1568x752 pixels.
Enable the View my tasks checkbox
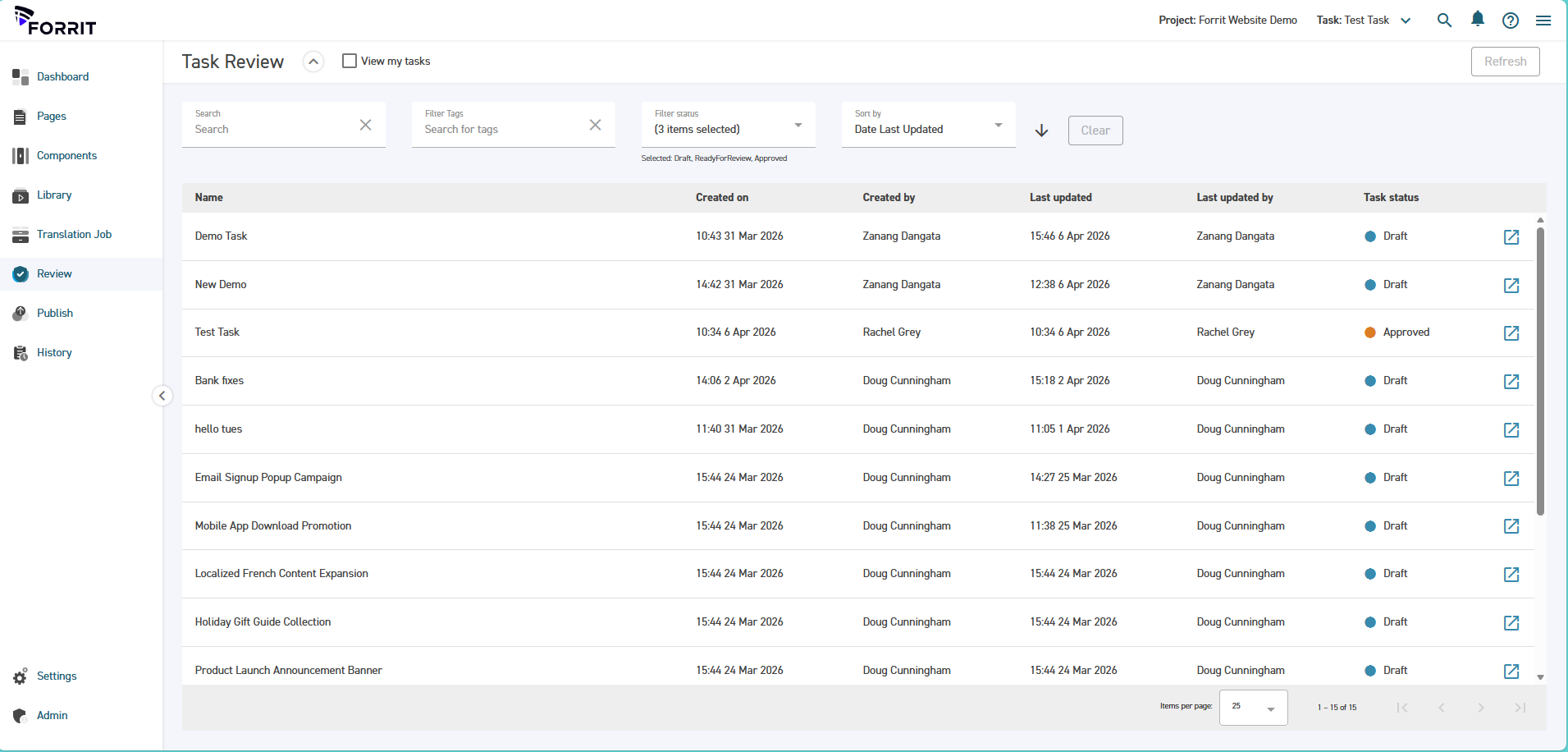pyautogui.click(x=350, y=62)
